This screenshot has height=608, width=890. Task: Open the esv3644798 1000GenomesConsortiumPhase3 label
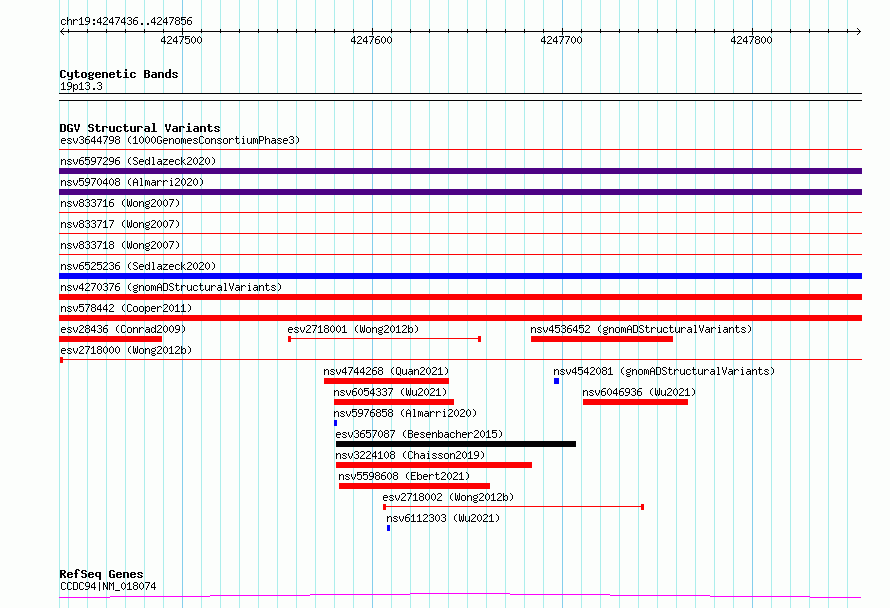pyautogui.click(x=180, y=140)
